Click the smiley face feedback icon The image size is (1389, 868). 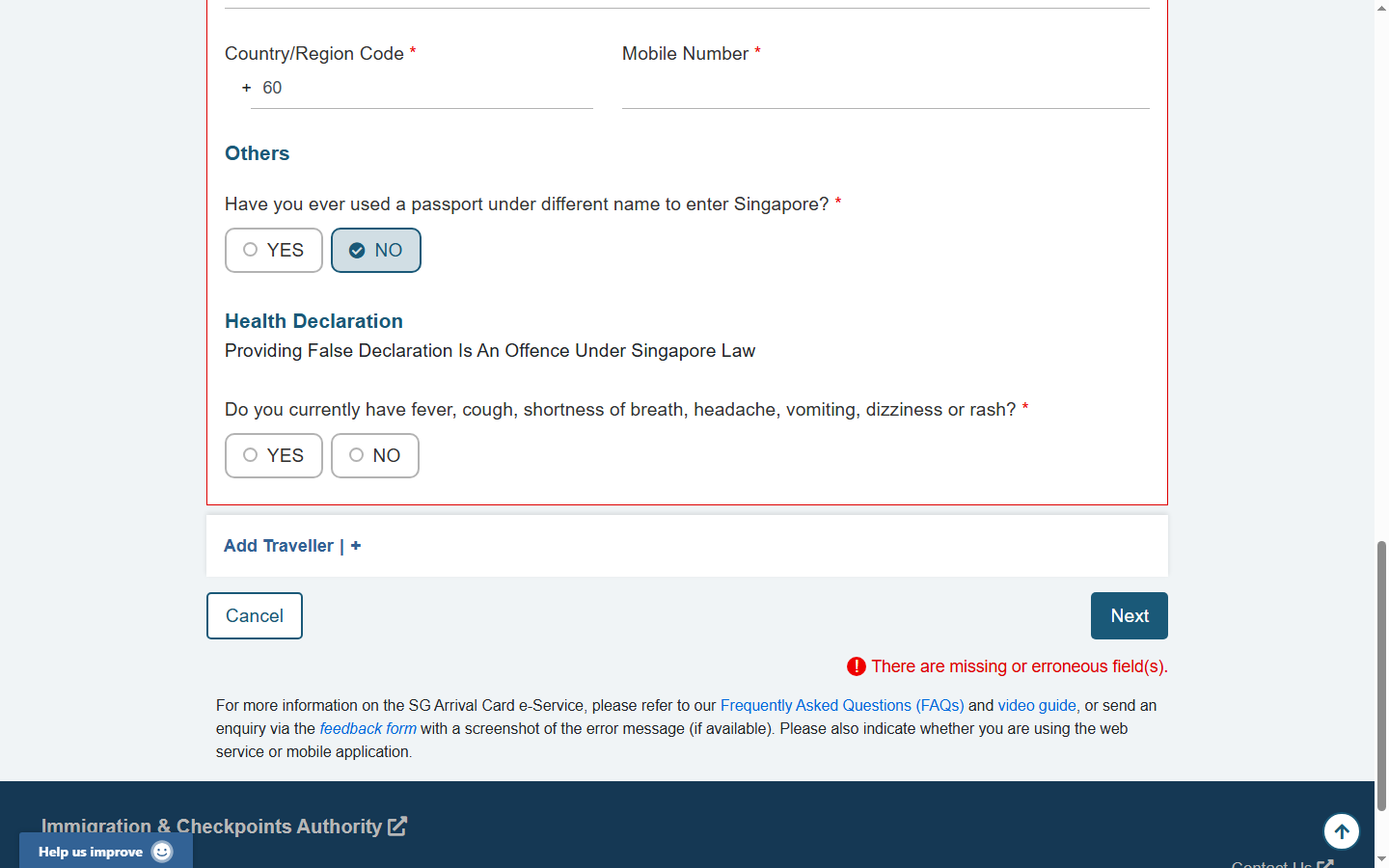tap(162, 852)
